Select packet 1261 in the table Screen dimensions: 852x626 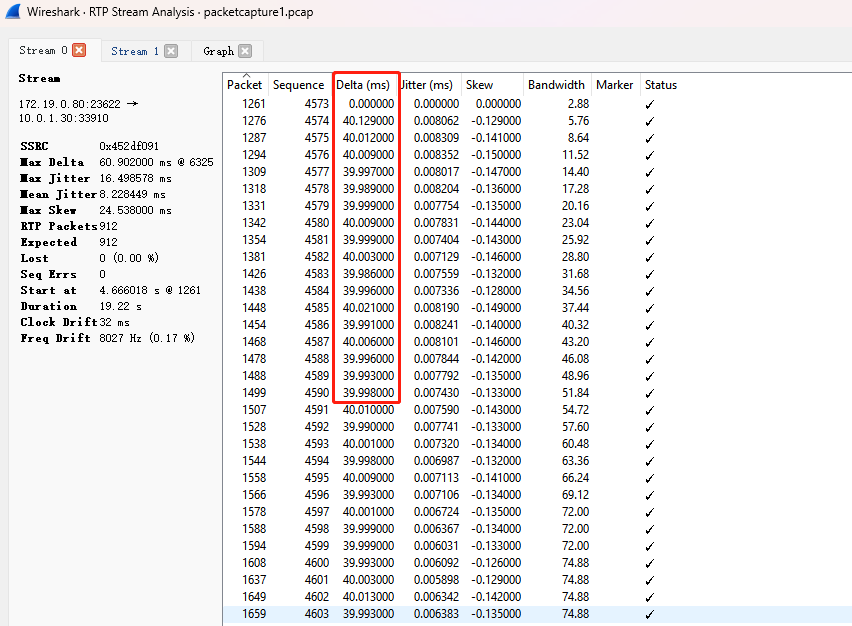point(254,104)
